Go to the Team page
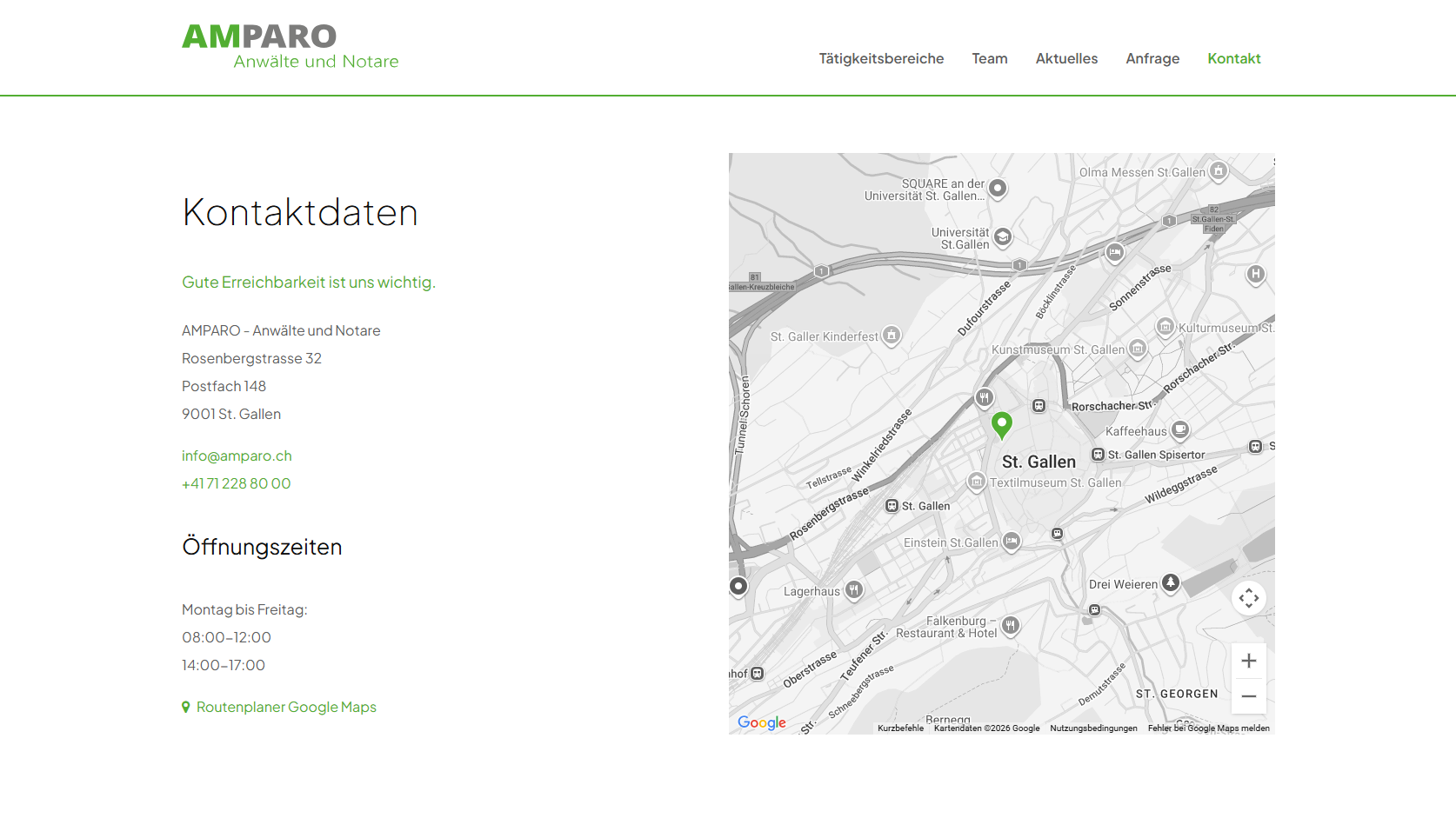Screen dimensions: 1456x818 (x=990, y=58)
